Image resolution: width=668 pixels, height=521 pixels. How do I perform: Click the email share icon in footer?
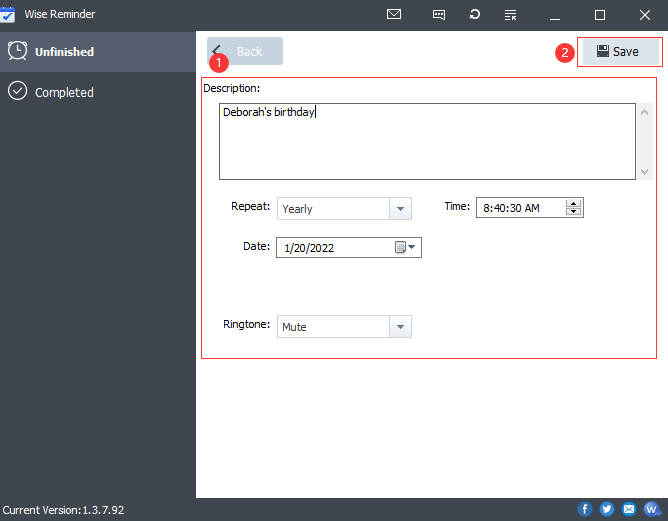[629, 509]
